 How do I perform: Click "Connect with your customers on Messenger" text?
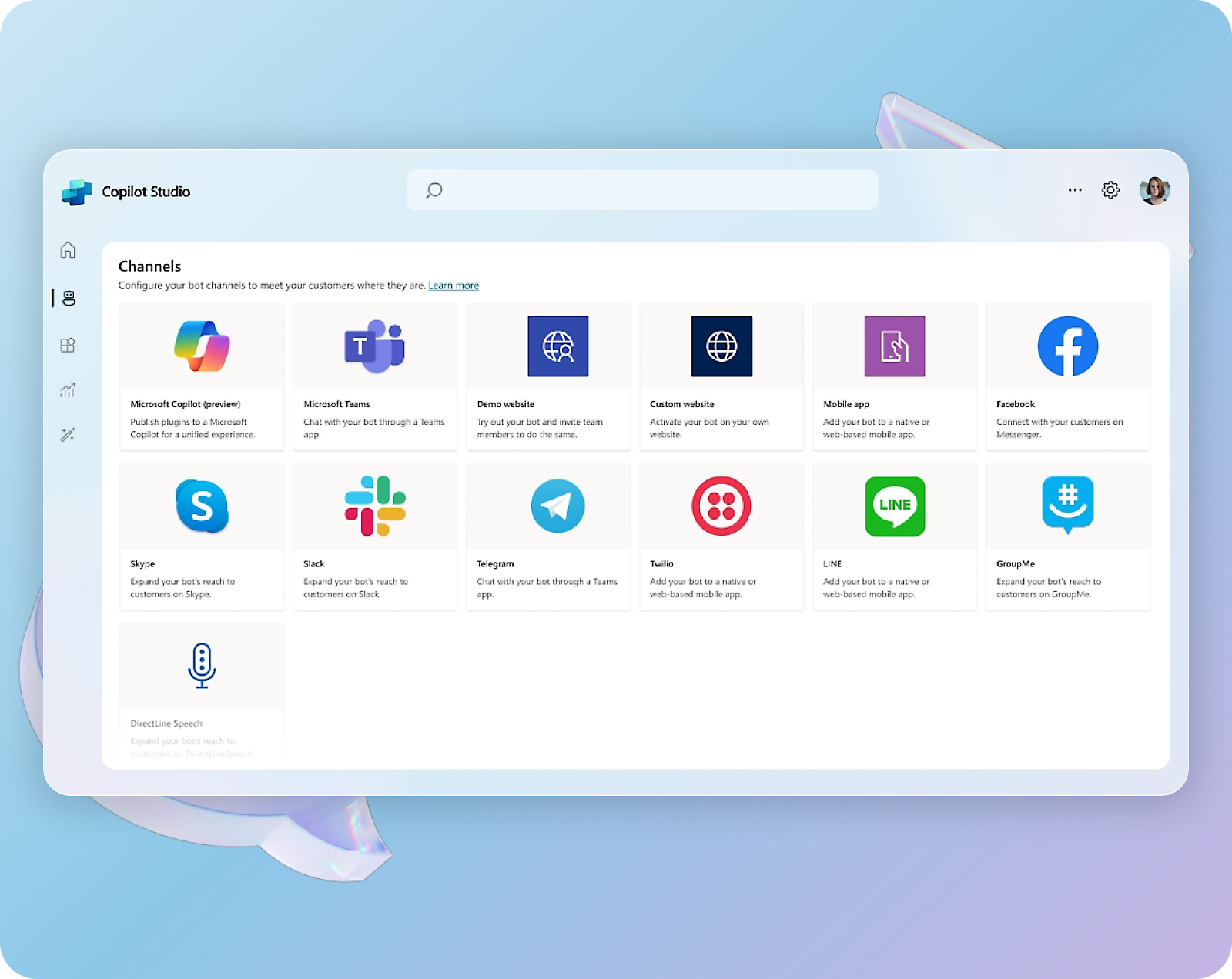1060,428
